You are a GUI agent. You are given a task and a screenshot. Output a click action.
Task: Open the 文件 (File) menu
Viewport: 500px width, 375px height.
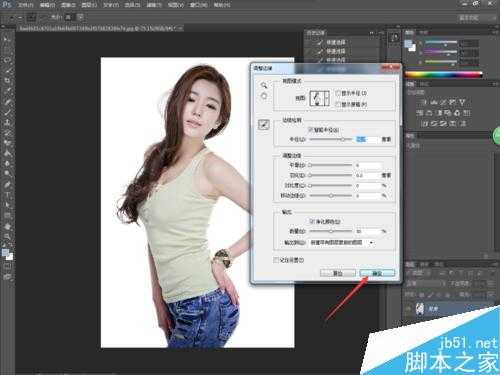25,5
